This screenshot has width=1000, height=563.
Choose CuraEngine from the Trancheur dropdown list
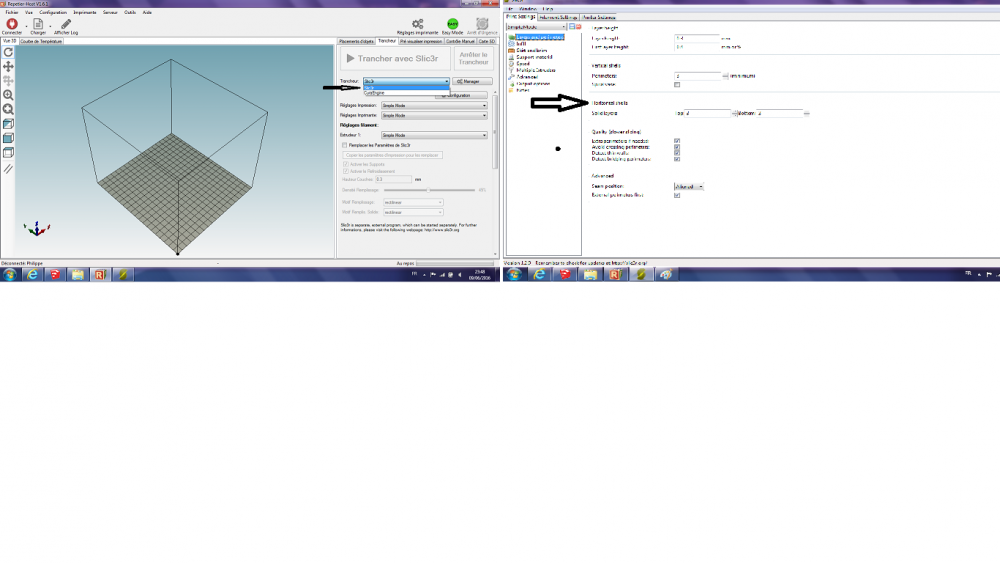pos(406,93)
